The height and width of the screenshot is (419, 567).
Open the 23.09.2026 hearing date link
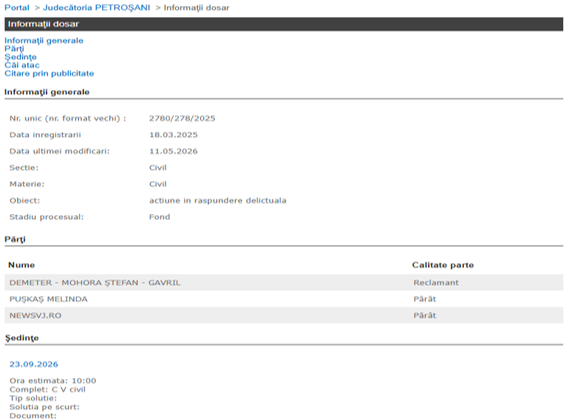(34, 364)
